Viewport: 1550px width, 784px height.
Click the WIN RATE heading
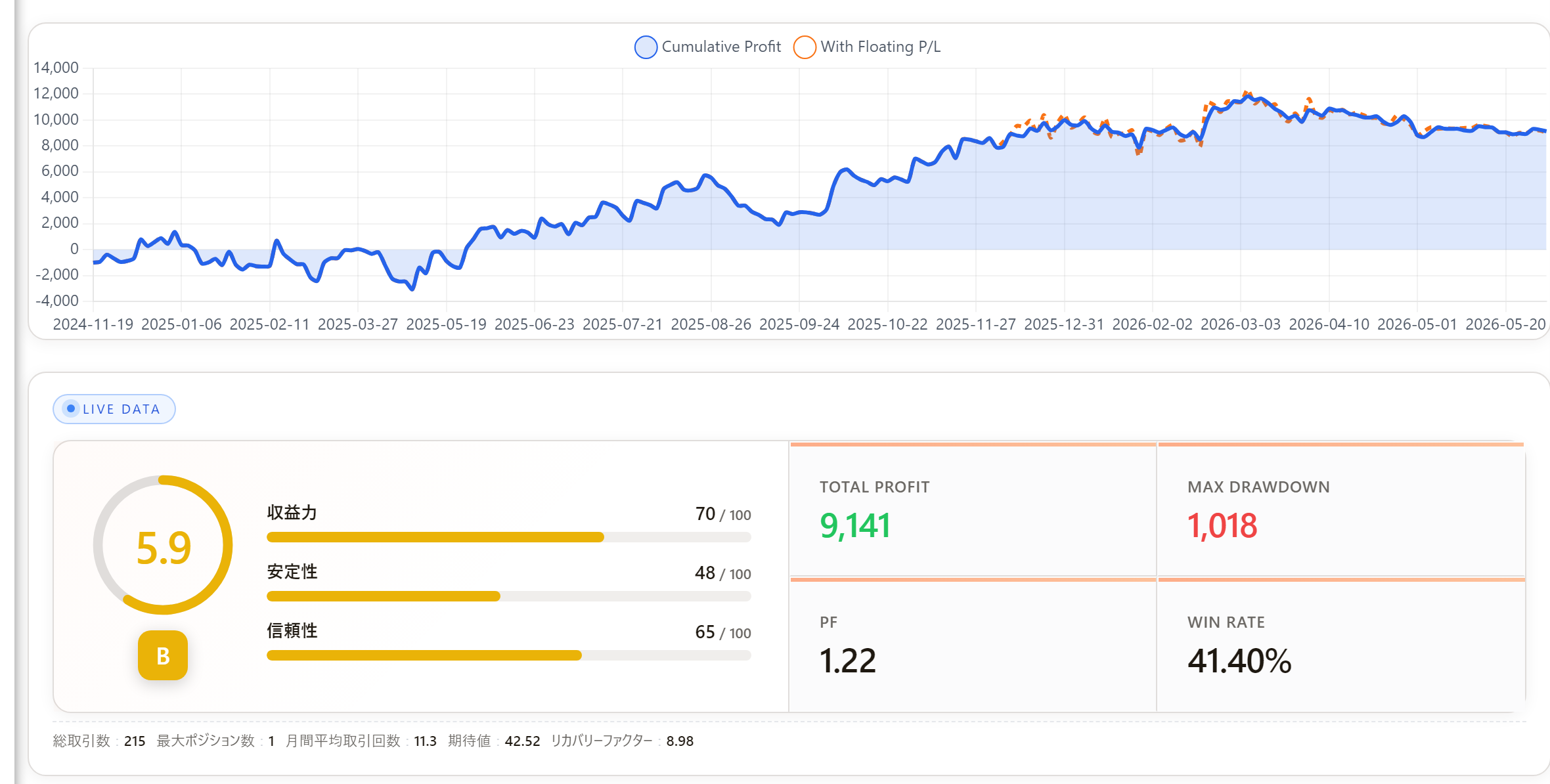click(1226, 622)
